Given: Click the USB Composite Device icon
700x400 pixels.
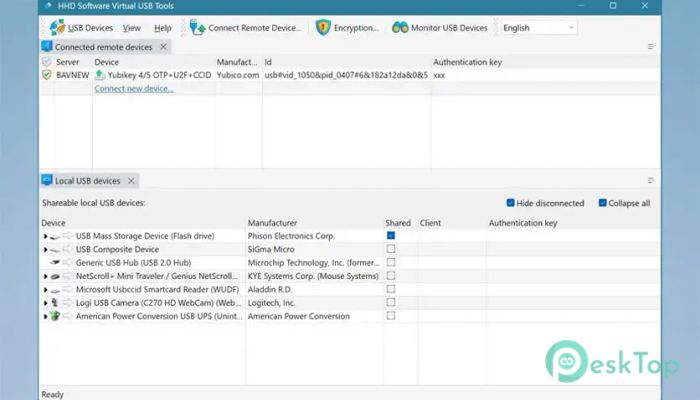Looking at the screenshot, I should pos(55,250).
